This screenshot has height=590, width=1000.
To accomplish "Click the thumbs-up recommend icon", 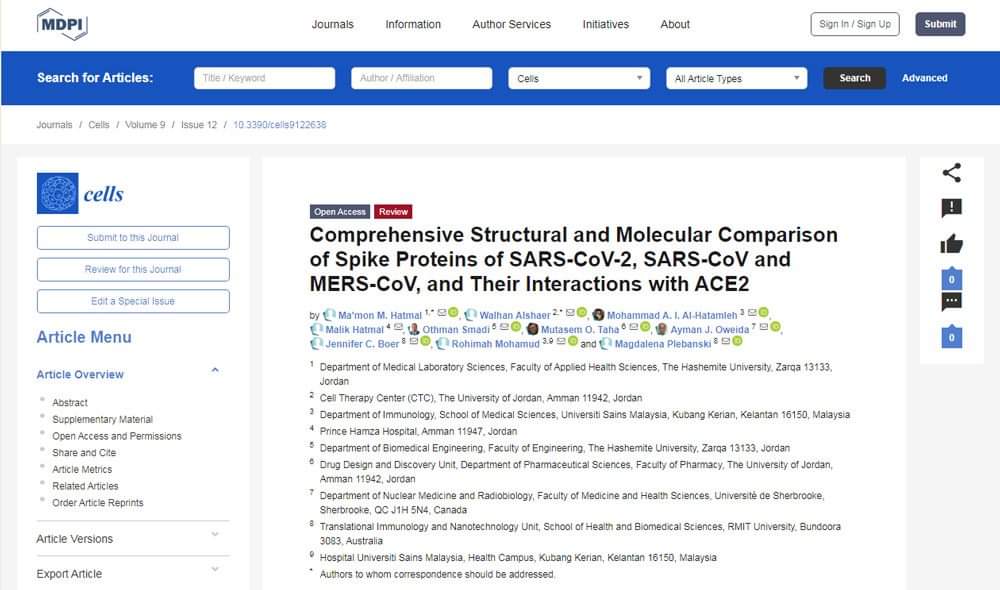I will pos(951,244).
